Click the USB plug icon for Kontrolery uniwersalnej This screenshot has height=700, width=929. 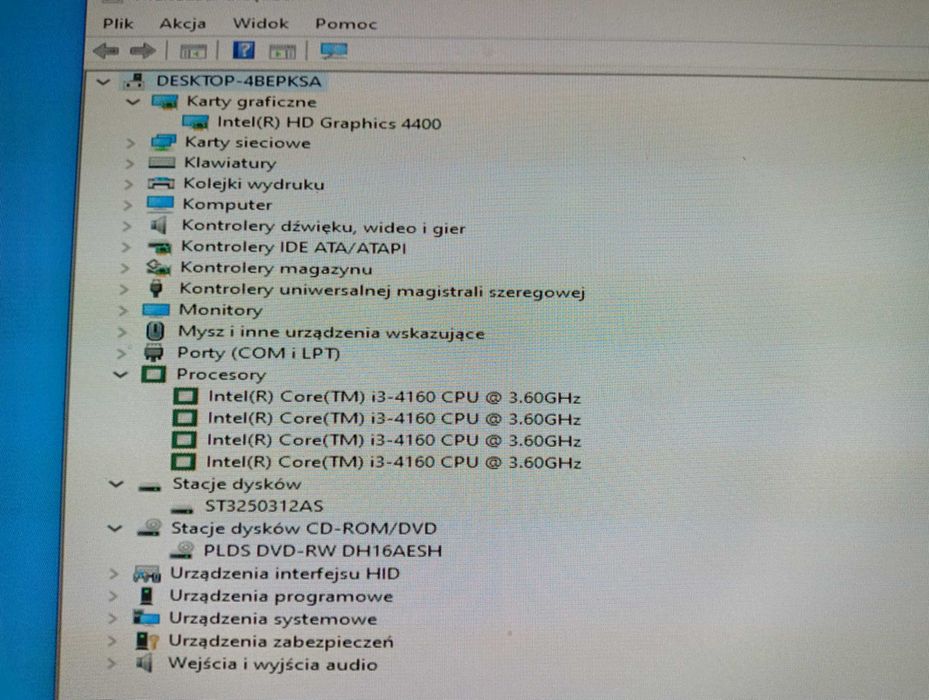pos(156,289)
